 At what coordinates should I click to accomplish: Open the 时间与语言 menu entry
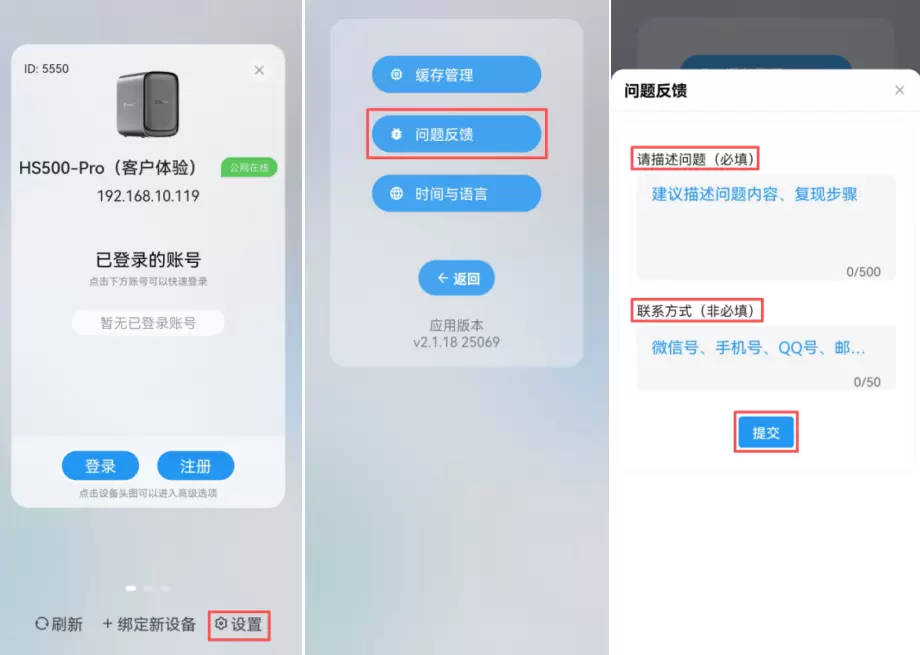[x=456, y=193]
